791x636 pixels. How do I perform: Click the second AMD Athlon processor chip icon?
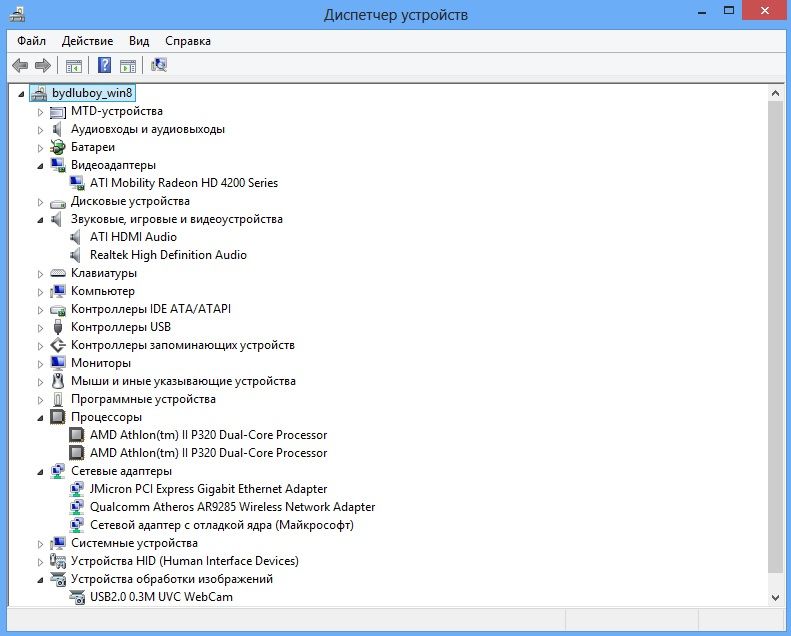pyautogui.click(x=76, y=453)
